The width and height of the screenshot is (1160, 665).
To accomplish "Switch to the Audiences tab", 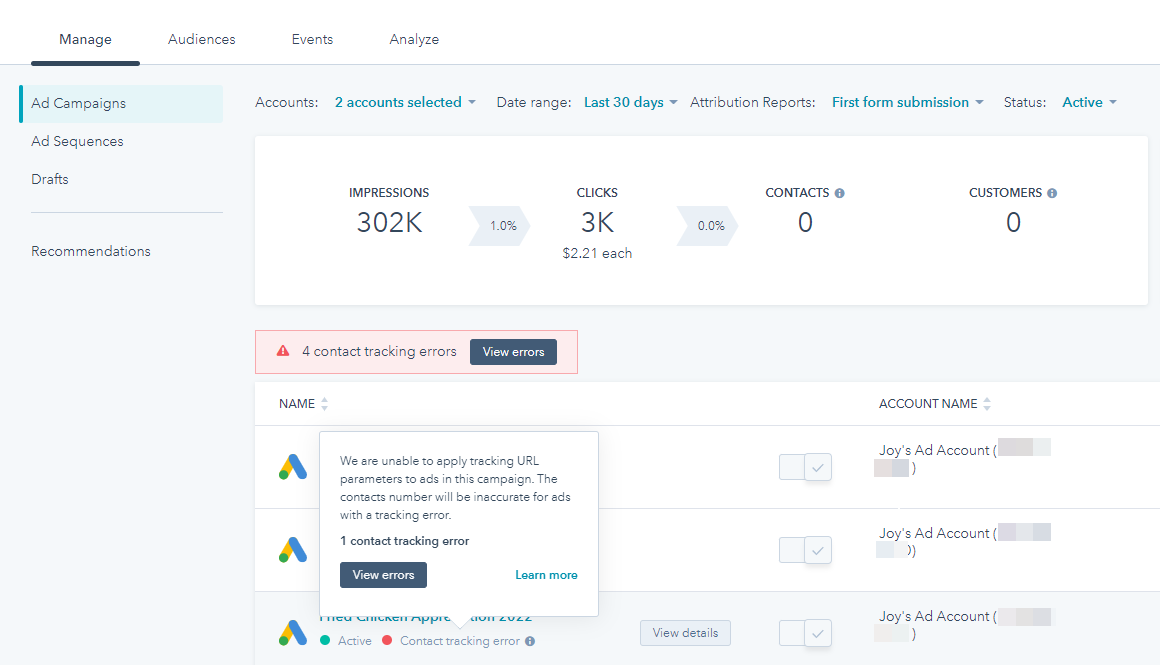I will (201, 39).
